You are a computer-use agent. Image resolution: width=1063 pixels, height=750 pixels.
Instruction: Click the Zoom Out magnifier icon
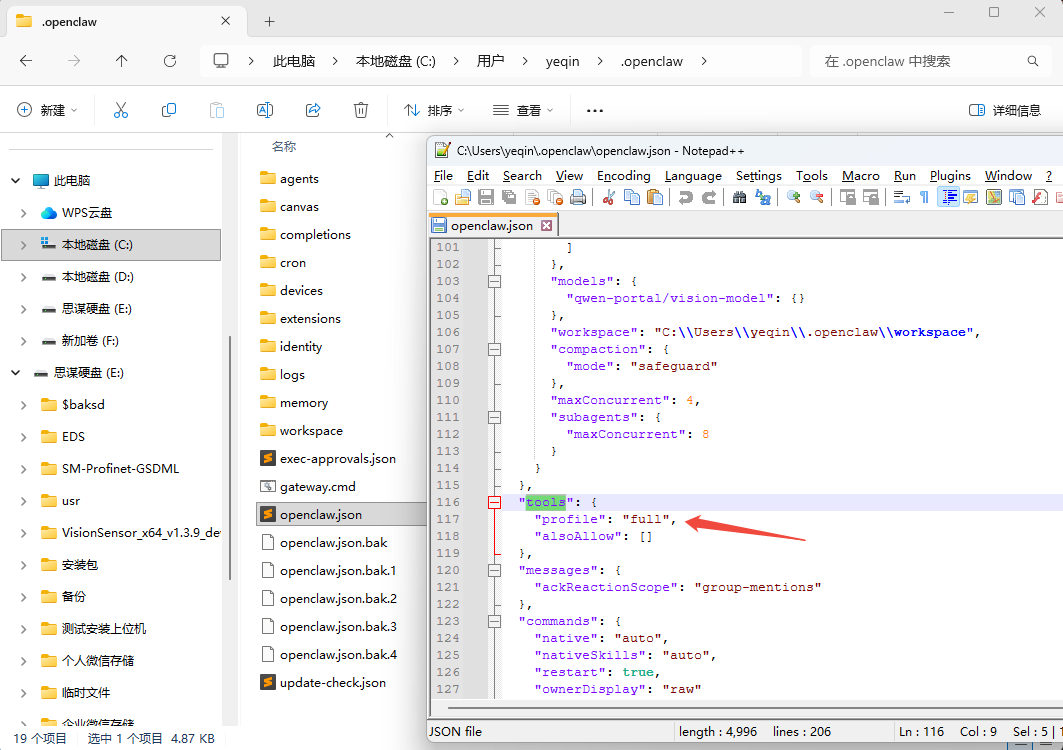[817, 197]
